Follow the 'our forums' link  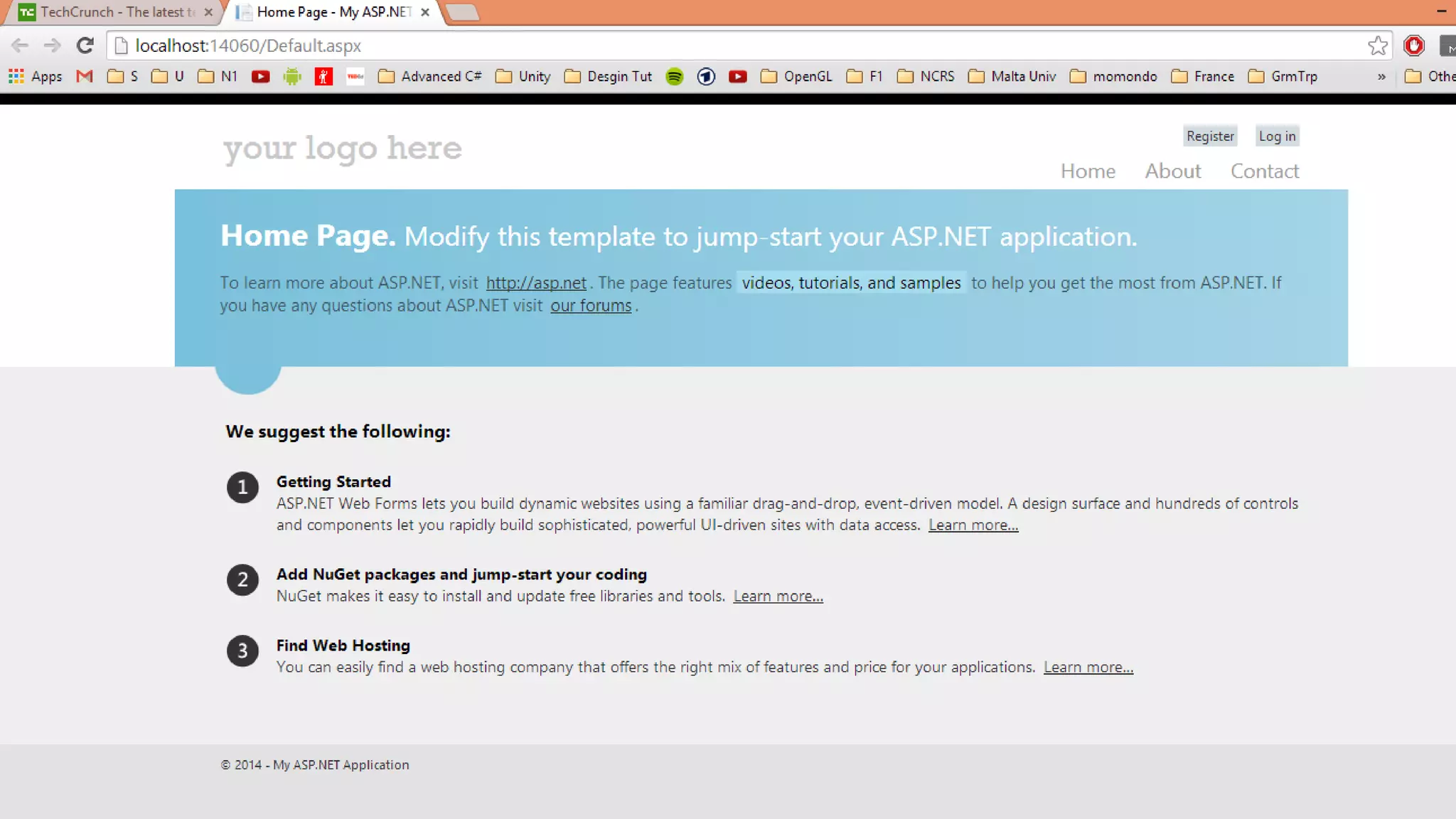[x=591, y=306]
